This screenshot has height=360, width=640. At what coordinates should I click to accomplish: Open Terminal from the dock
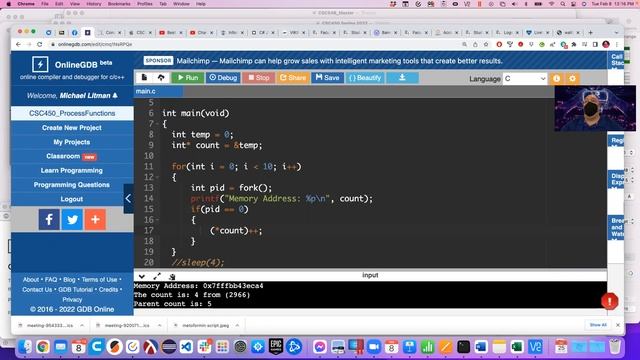(x=463, y=347)
